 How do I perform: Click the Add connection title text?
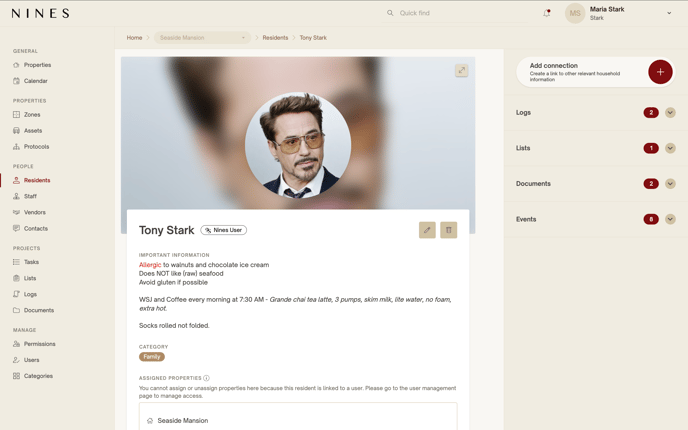tap(553, 65)
